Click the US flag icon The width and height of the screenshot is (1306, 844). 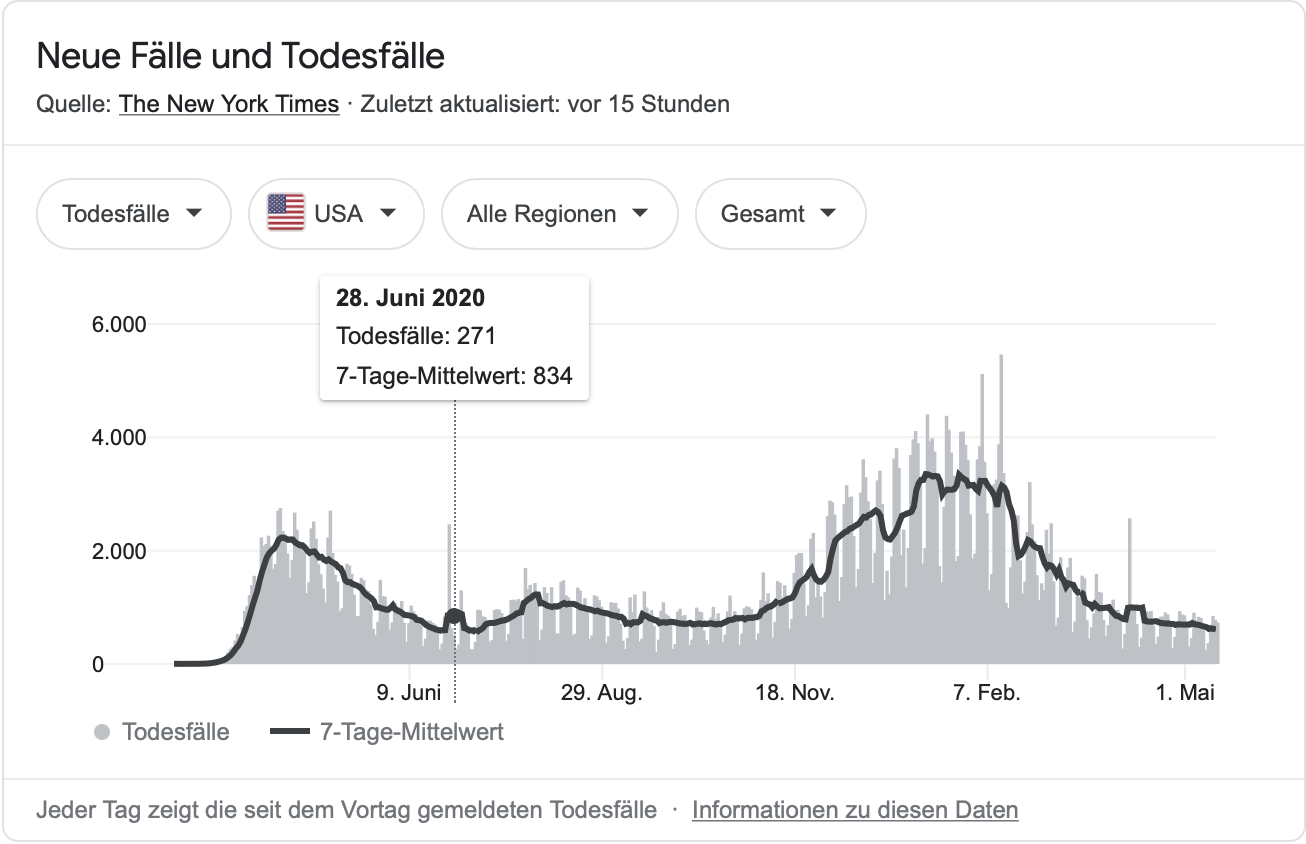[x=286, y=213]
